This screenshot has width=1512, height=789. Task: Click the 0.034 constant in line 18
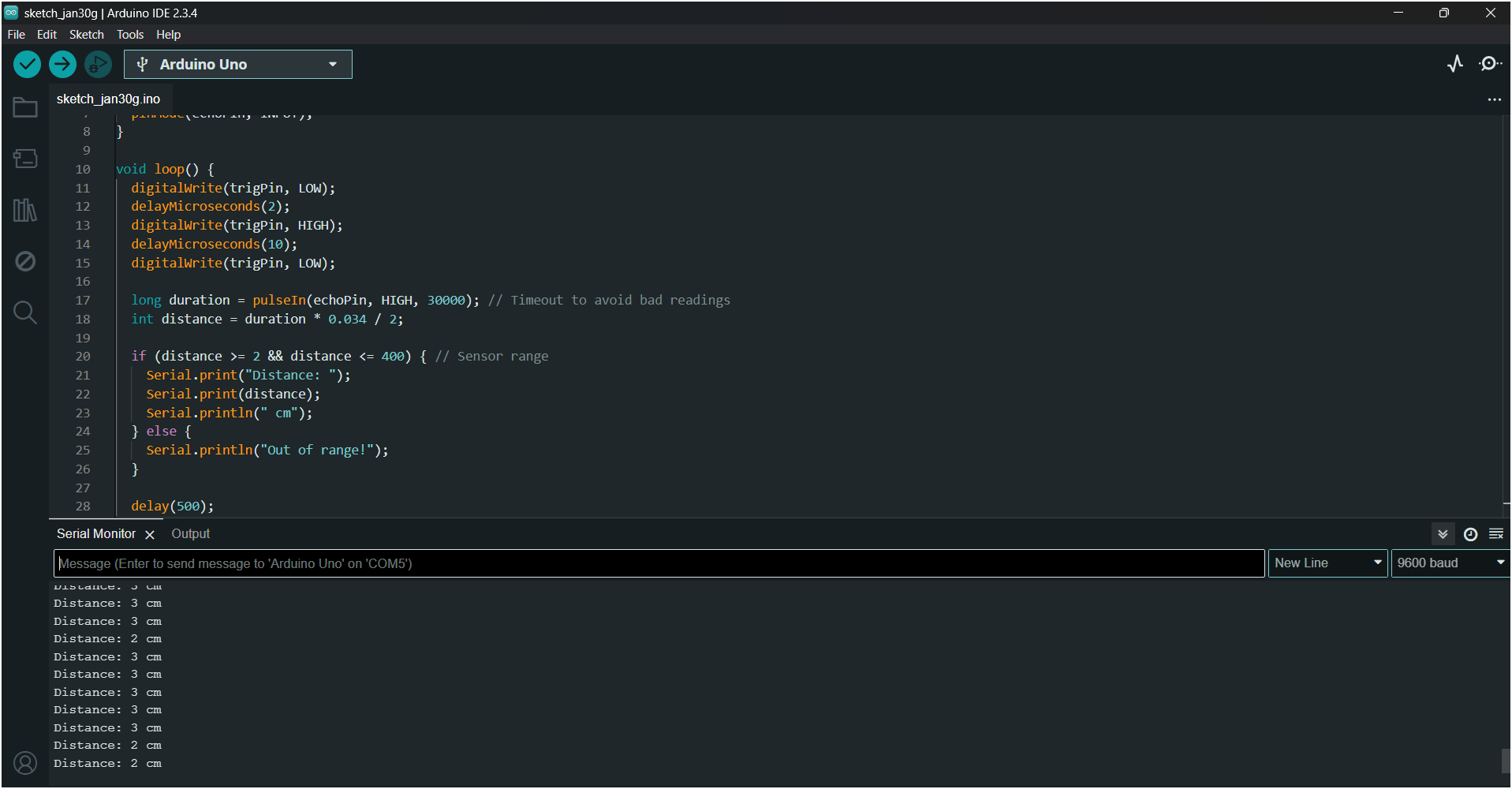click(x=347, y=320)
